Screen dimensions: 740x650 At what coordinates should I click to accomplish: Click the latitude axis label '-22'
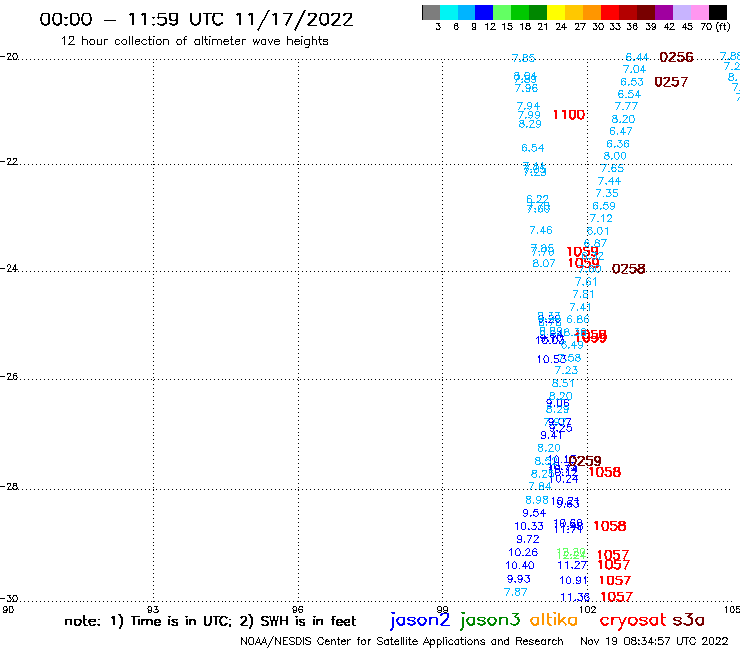point(9,162)
